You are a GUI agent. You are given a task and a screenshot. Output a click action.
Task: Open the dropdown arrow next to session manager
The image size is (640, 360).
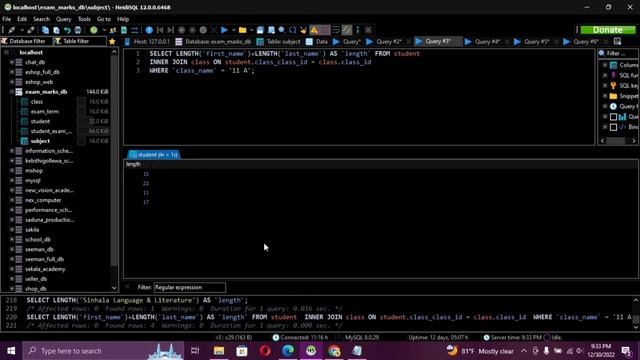[x=22, y=30]
